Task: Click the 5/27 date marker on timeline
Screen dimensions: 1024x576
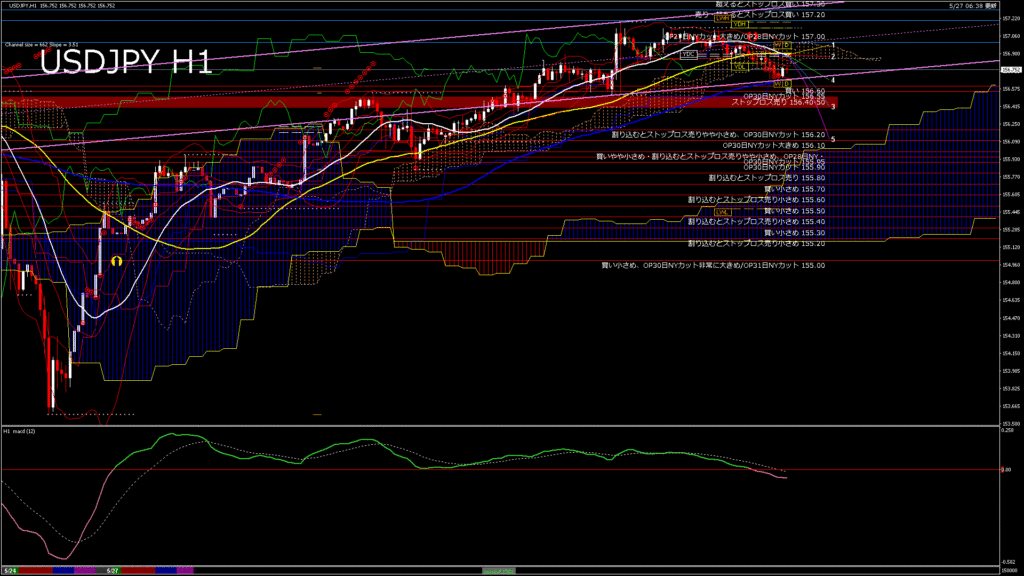Action: coord(114,570)
